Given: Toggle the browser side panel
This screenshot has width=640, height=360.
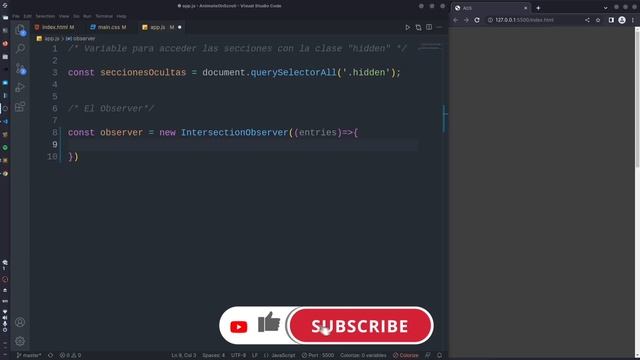Looking at the screenshot, I should [611, 20].
